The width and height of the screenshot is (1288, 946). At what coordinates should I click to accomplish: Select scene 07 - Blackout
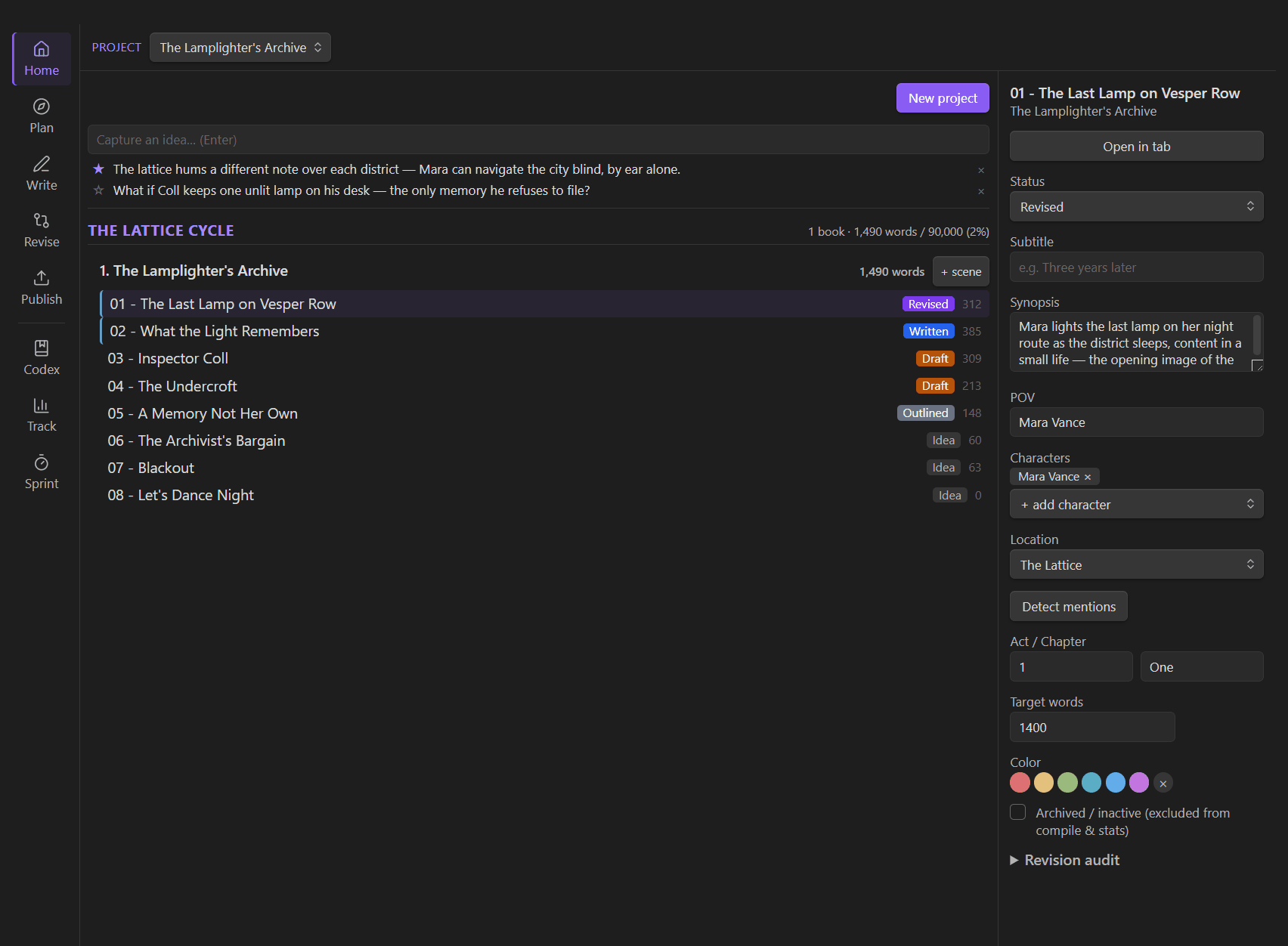point(544,468)
